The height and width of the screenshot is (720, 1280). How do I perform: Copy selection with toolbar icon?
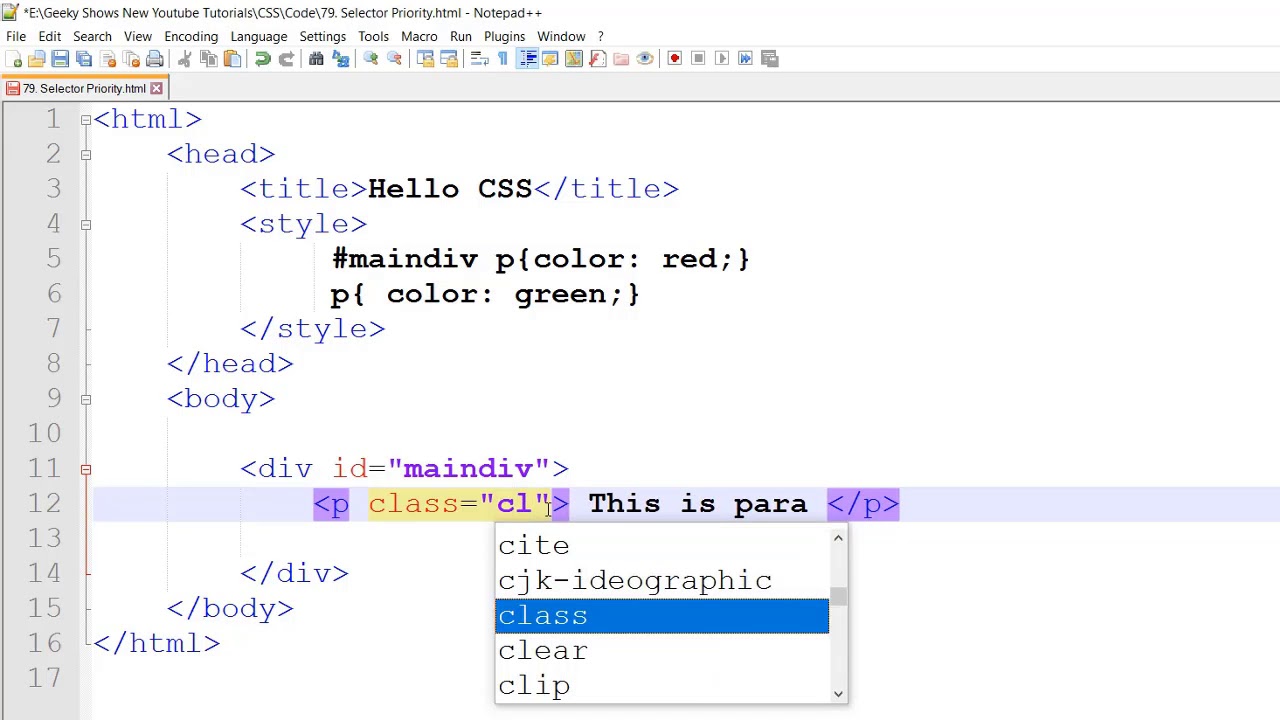click(208, 59)
